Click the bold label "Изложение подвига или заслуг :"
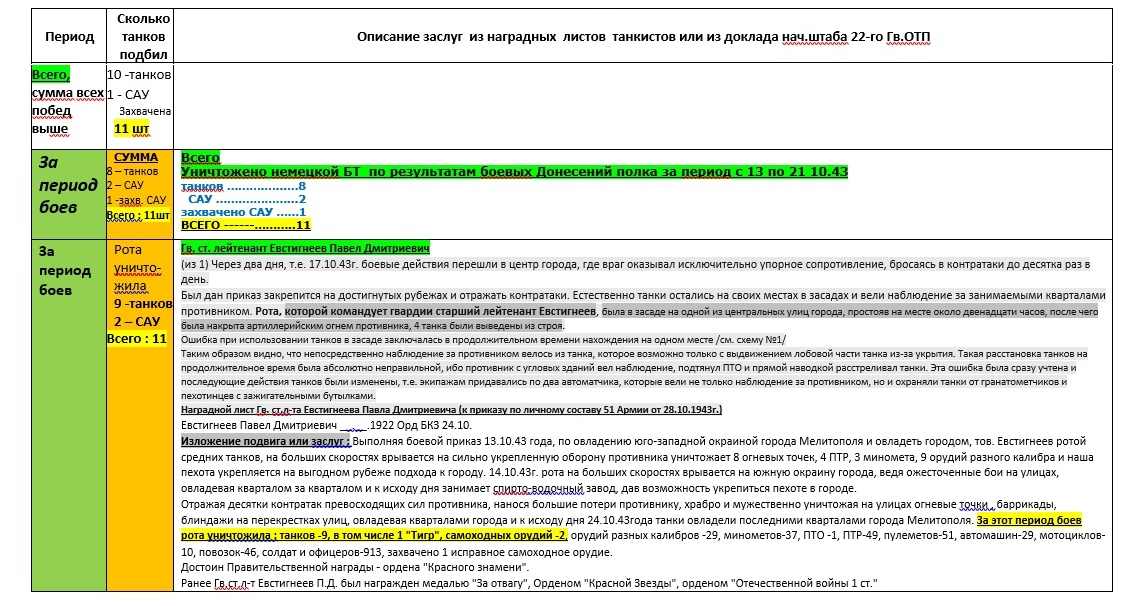The height and width of the screenshot is (606, 1138). [265, 441]
